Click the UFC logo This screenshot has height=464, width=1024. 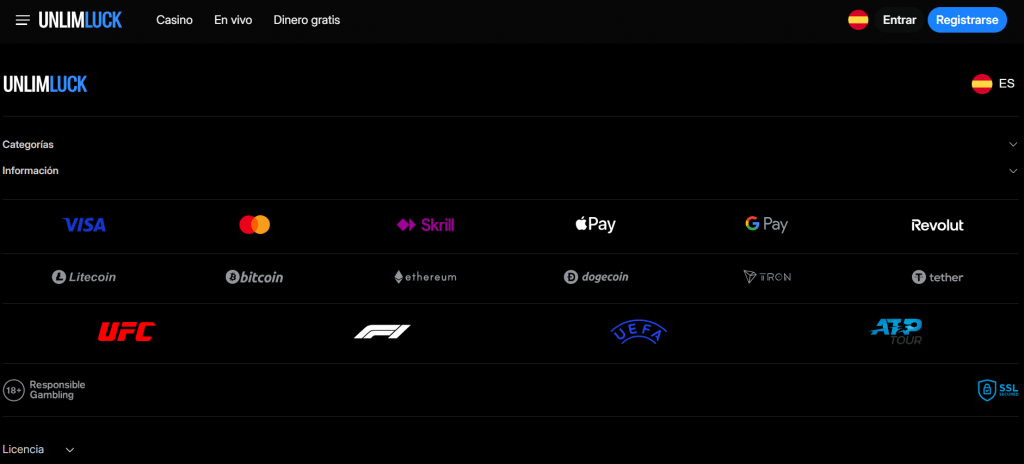(126, 331)
